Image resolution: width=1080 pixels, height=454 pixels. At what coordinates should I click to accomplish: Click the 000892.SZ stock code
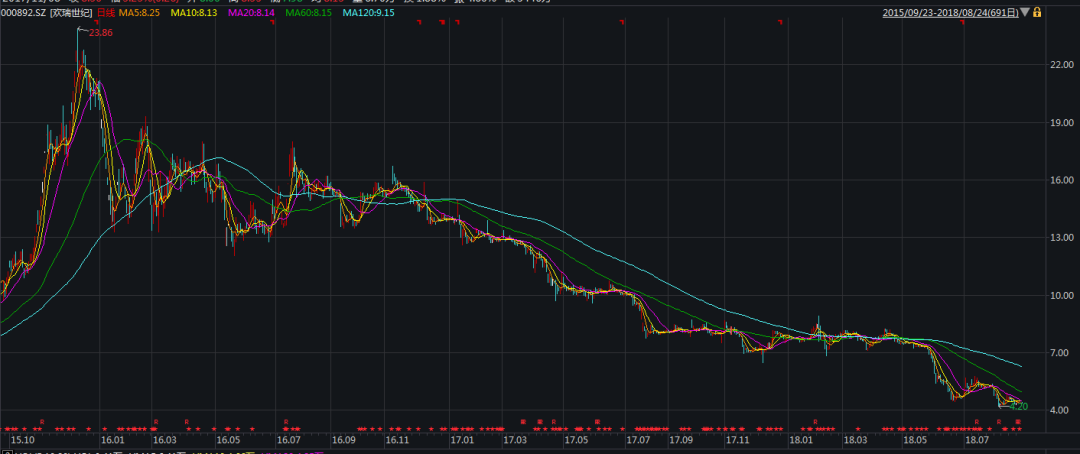pos(23,13)
